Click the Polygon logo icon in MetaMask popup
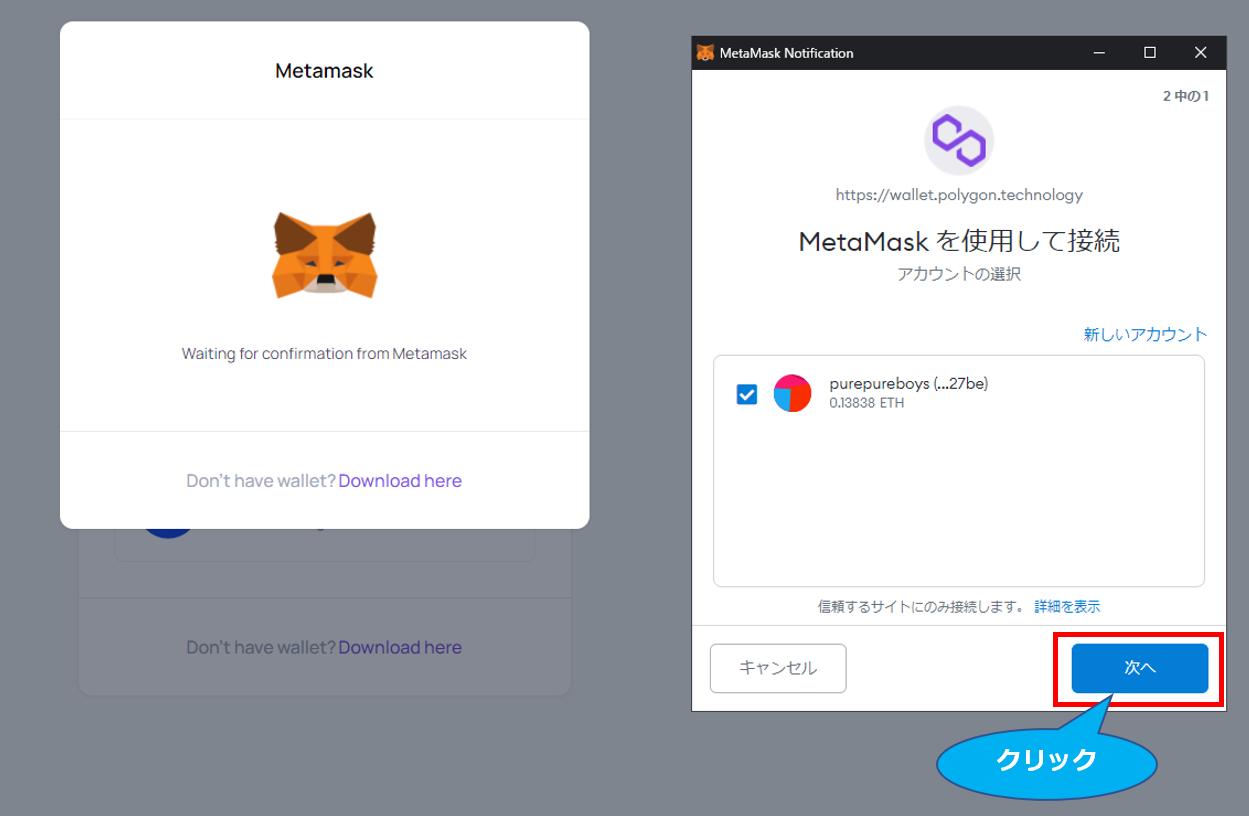1249x816 pixels. [959, 140]
